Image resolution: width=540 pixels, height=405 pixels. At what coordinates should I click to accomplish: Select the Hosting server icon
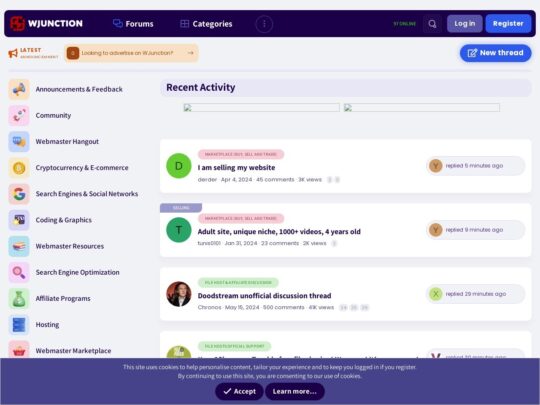pyautogui.click(x=19, y=325)
